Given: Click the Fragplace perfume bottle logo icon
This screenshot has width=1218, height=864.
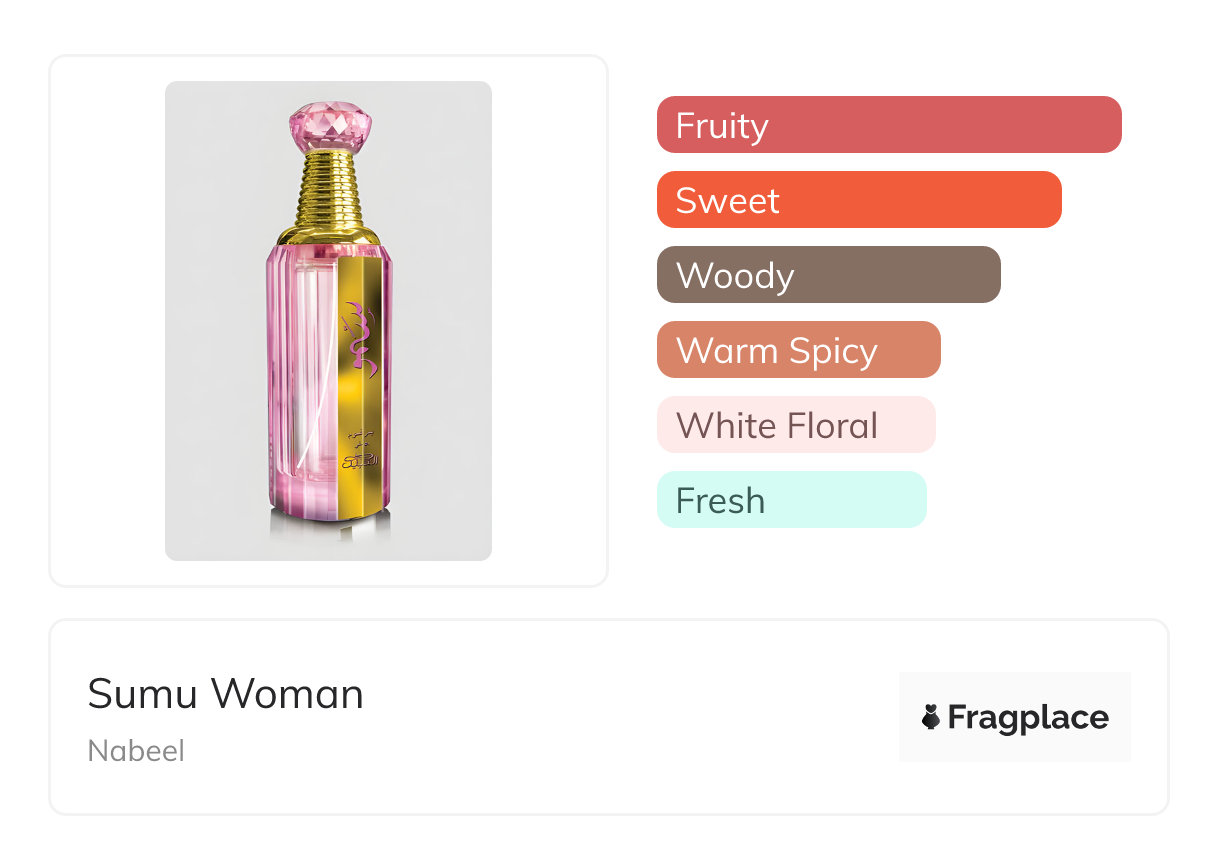Looking at the screenshot, I should coord(931,717).
